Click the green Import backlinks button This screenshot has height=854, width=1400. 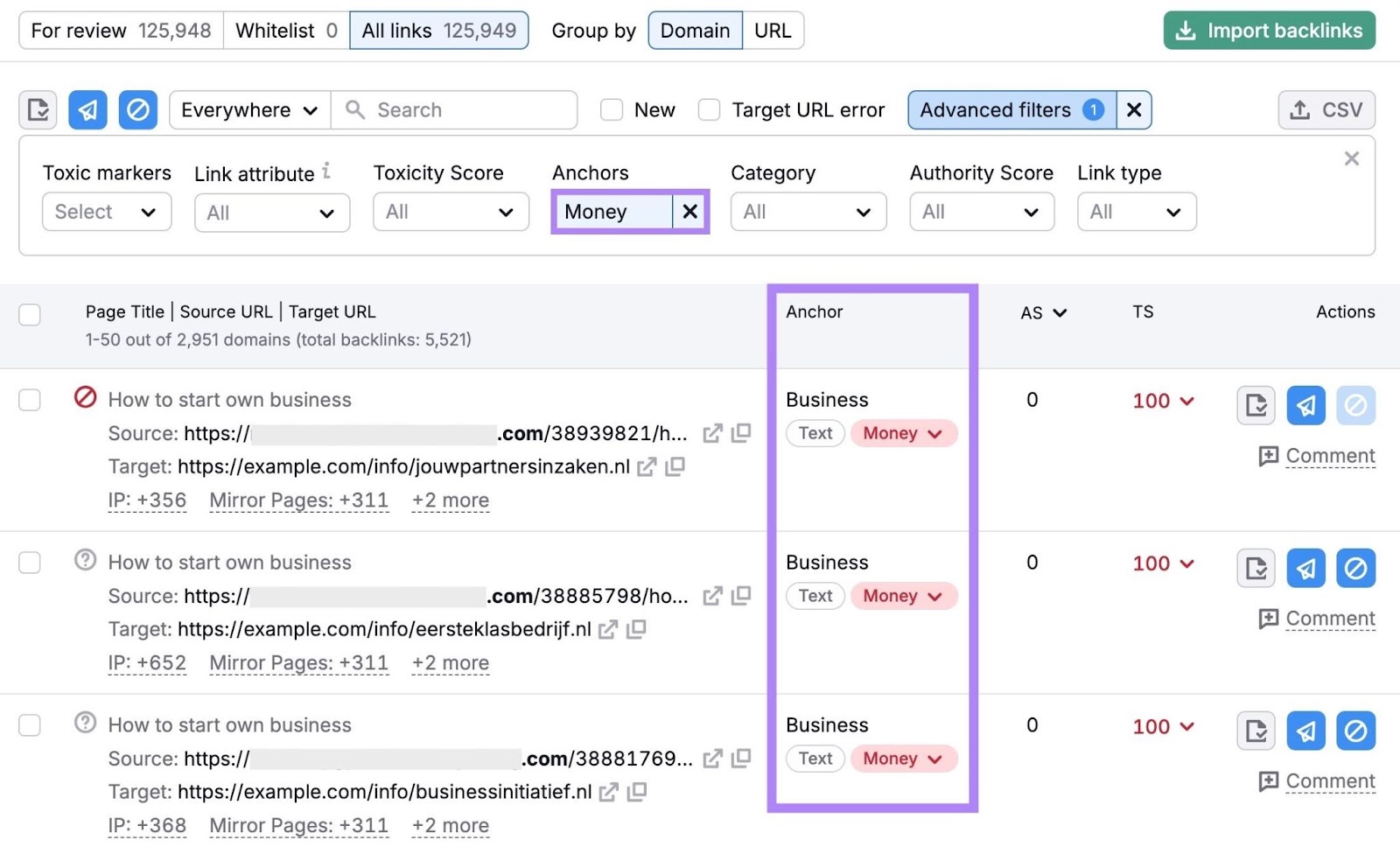(x=1268, y=30)
